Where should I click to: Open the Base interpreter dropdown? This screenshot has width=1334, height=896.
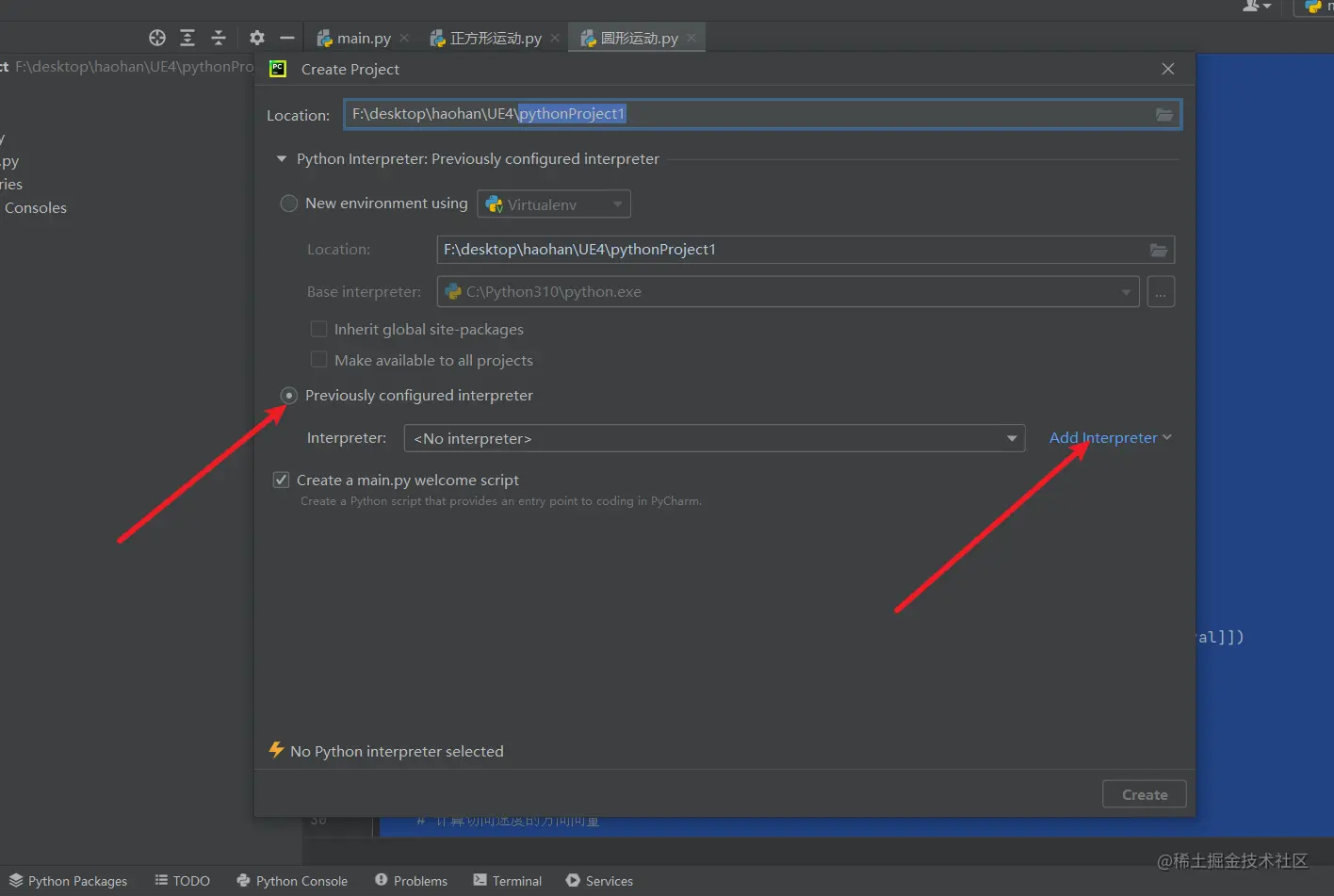788,292
